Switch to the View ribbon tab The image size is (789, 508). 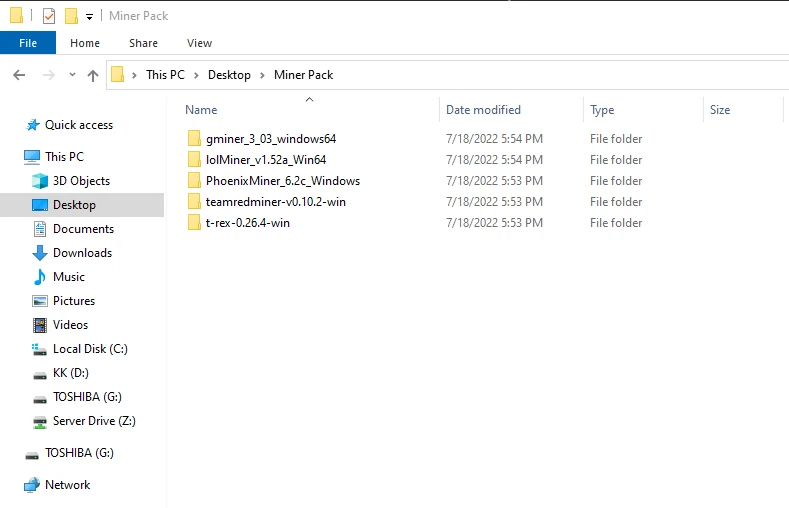pos(199,43)
